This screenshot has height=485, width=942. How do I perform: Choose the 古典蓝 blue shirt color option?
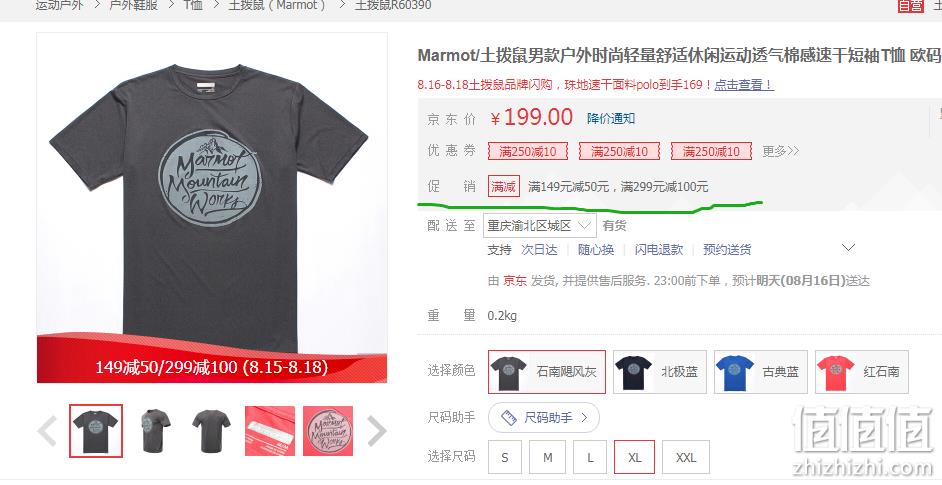[761, 372]
